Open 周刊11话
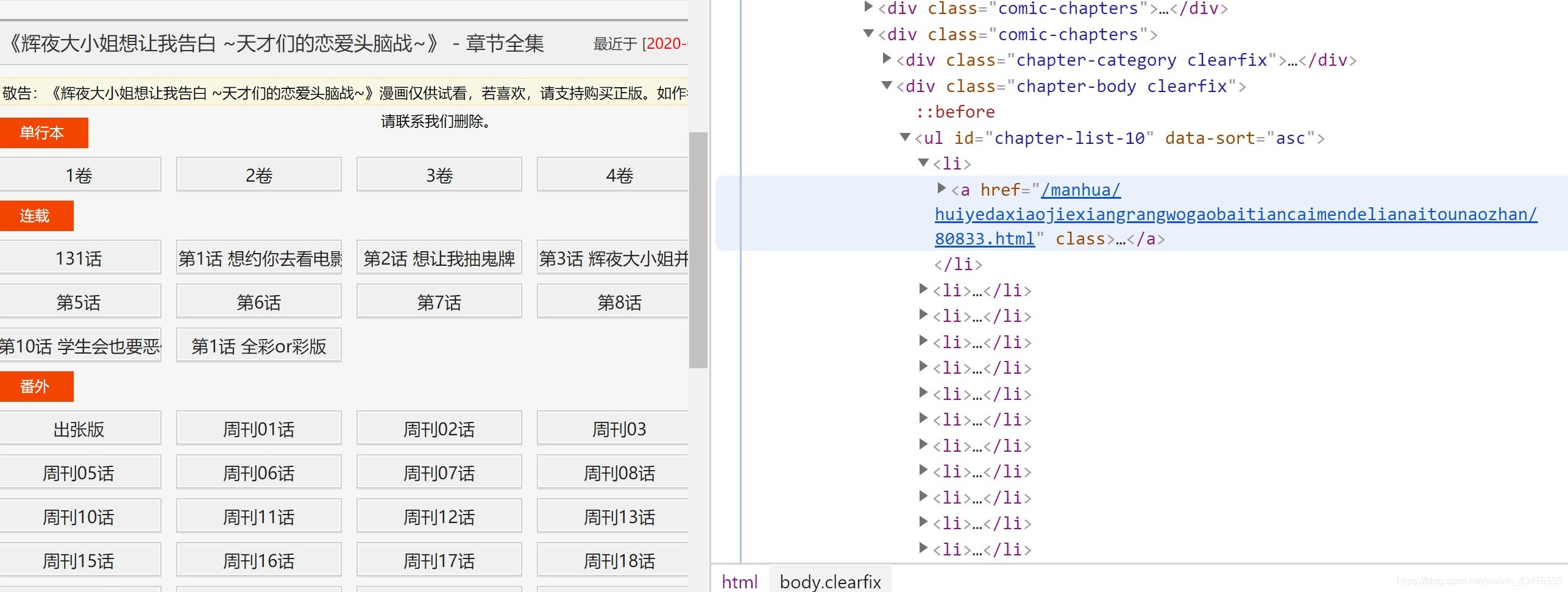The width and height of the screenshot is (1568, 592). (x=259, y=516)
